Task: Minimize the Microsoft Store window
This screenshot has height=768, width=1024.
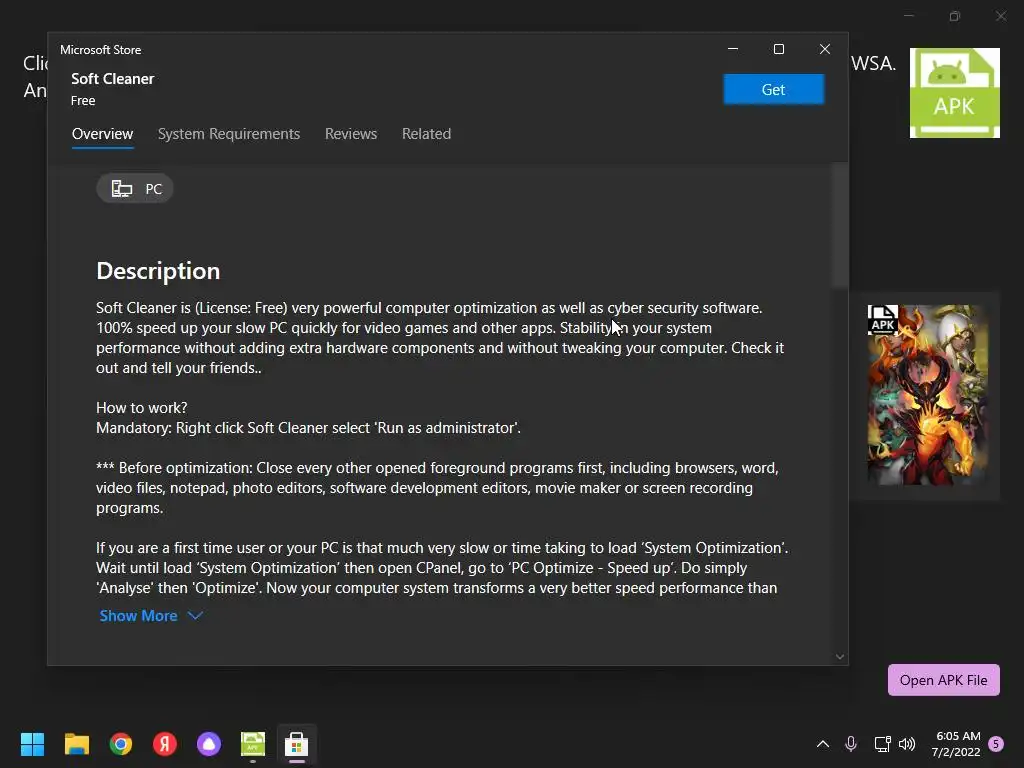Action: [733, 49]
